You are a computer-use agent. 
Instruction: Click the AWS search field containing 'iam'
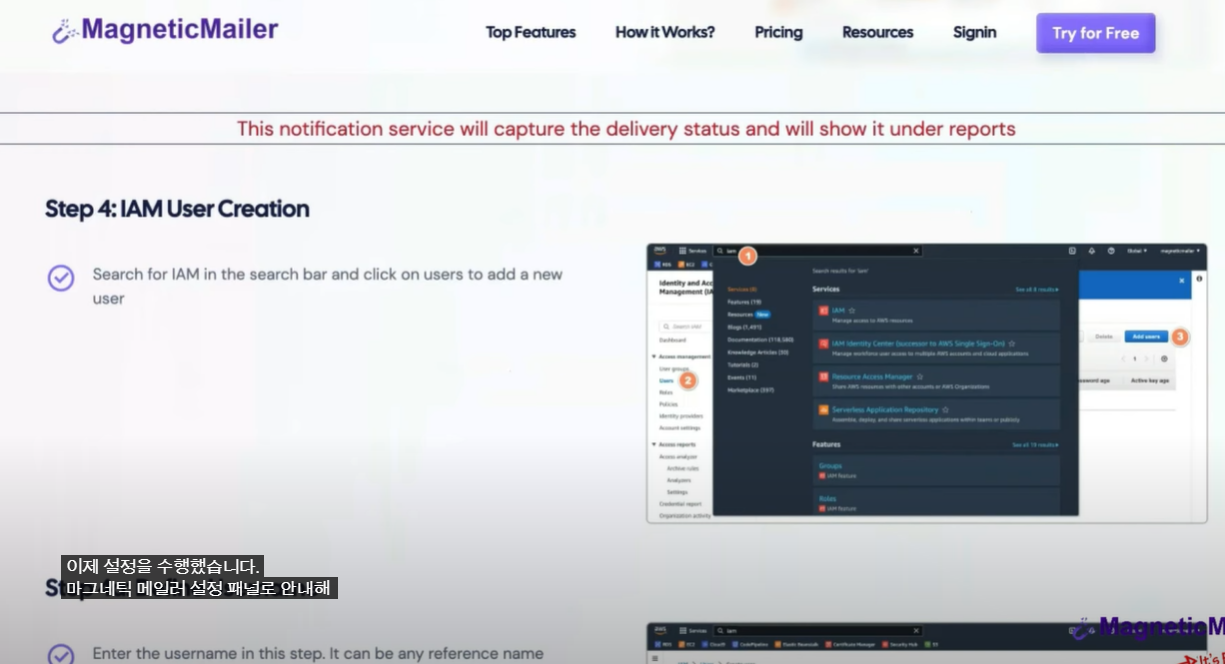tap(817, 251)
